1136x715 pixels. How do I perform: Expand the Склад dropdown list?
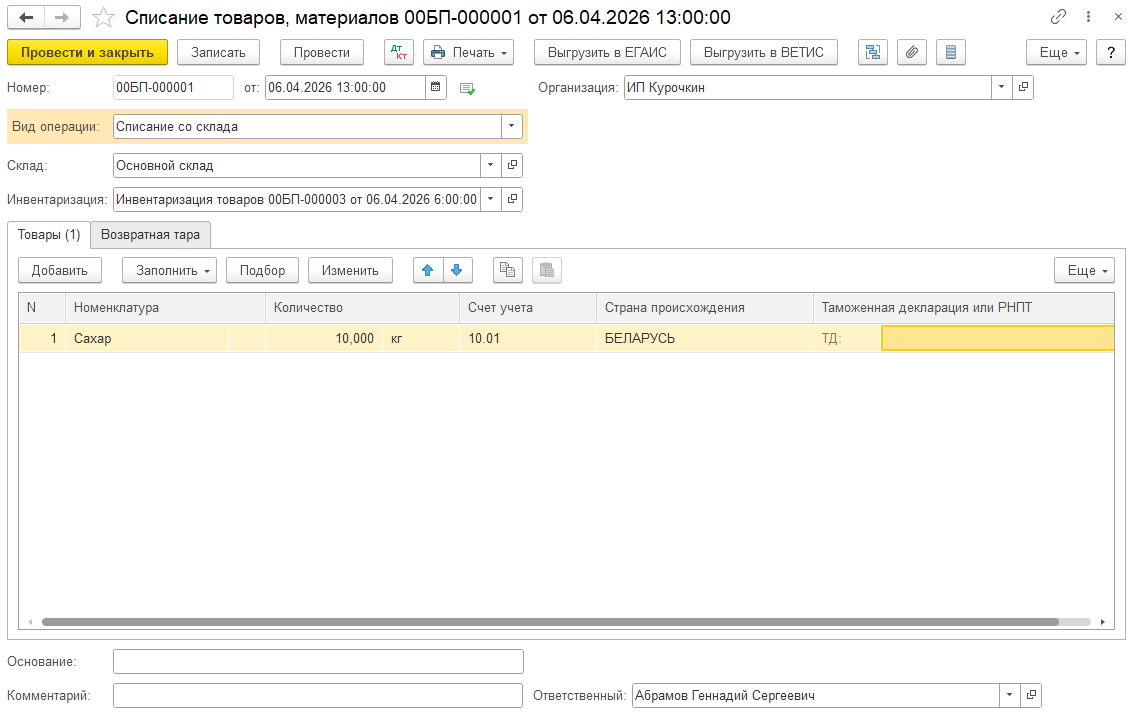pyautogui.click(x=491, y=165)
